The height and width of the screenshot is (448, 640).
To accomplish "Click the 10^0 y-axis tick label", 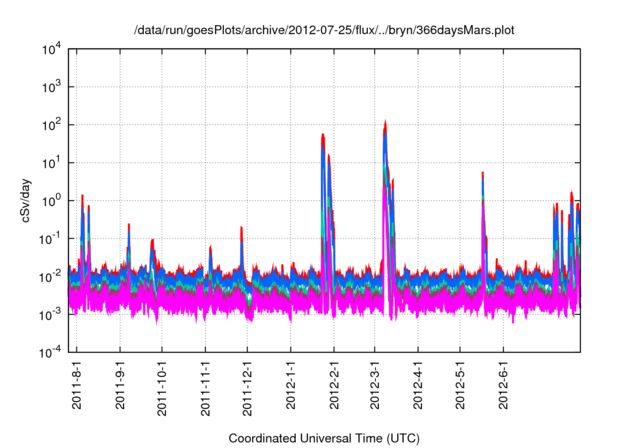I will pos(52,200).
